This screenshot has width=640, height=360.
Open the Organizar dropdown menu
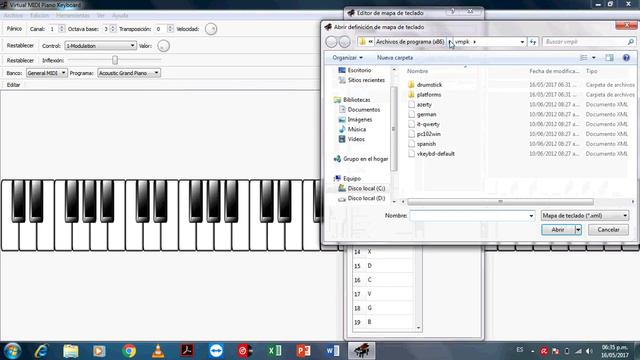(x=347, y=58)
